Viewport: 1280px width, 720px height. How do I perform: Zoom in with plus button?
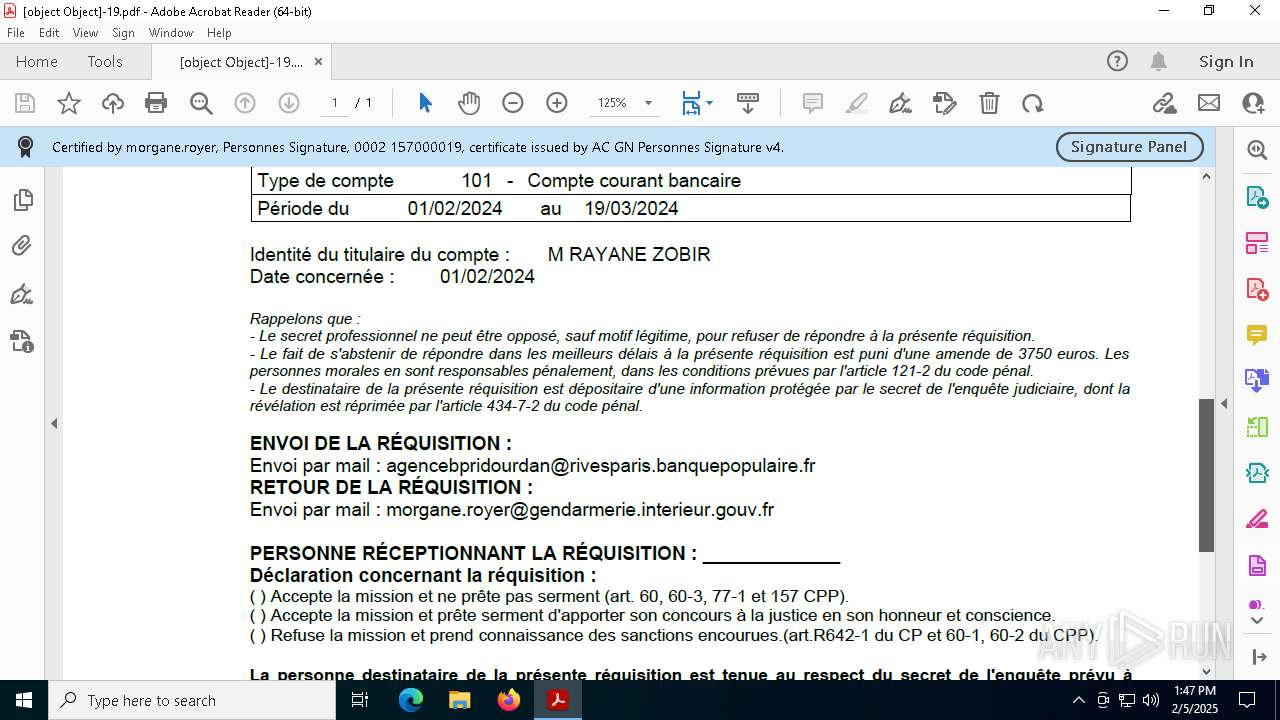click(x=557, y=103)
